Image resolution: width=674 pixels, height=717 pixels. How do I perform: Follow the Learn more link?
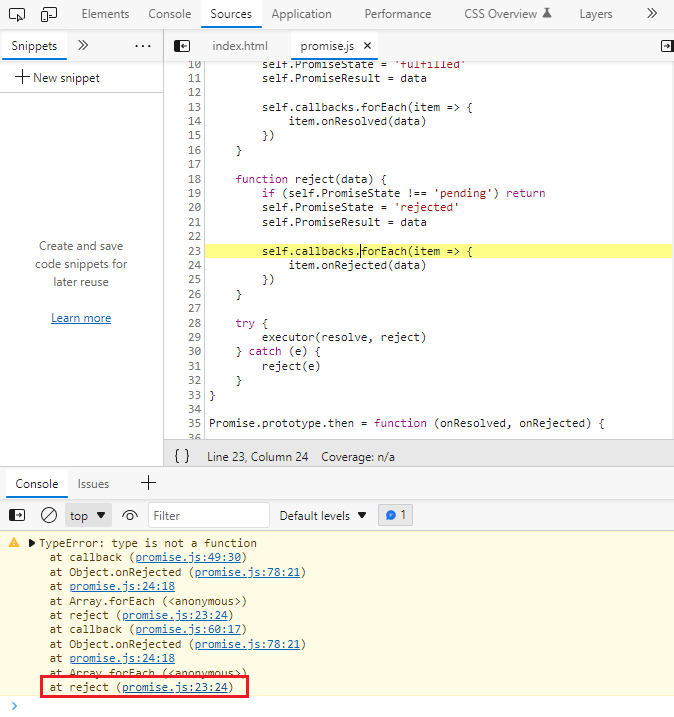click(81, 318)
